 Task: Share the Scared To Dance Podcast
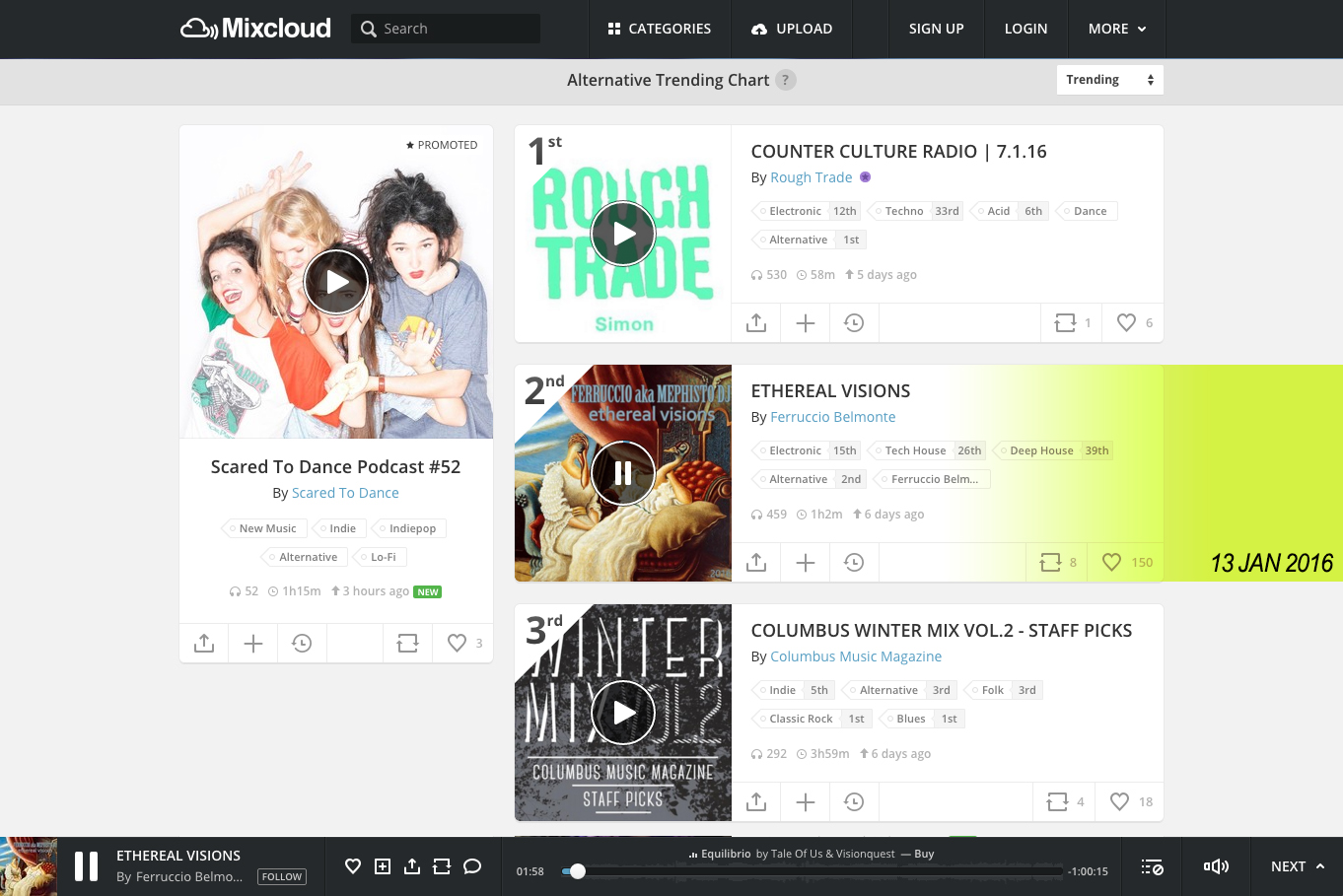[204, 643]
